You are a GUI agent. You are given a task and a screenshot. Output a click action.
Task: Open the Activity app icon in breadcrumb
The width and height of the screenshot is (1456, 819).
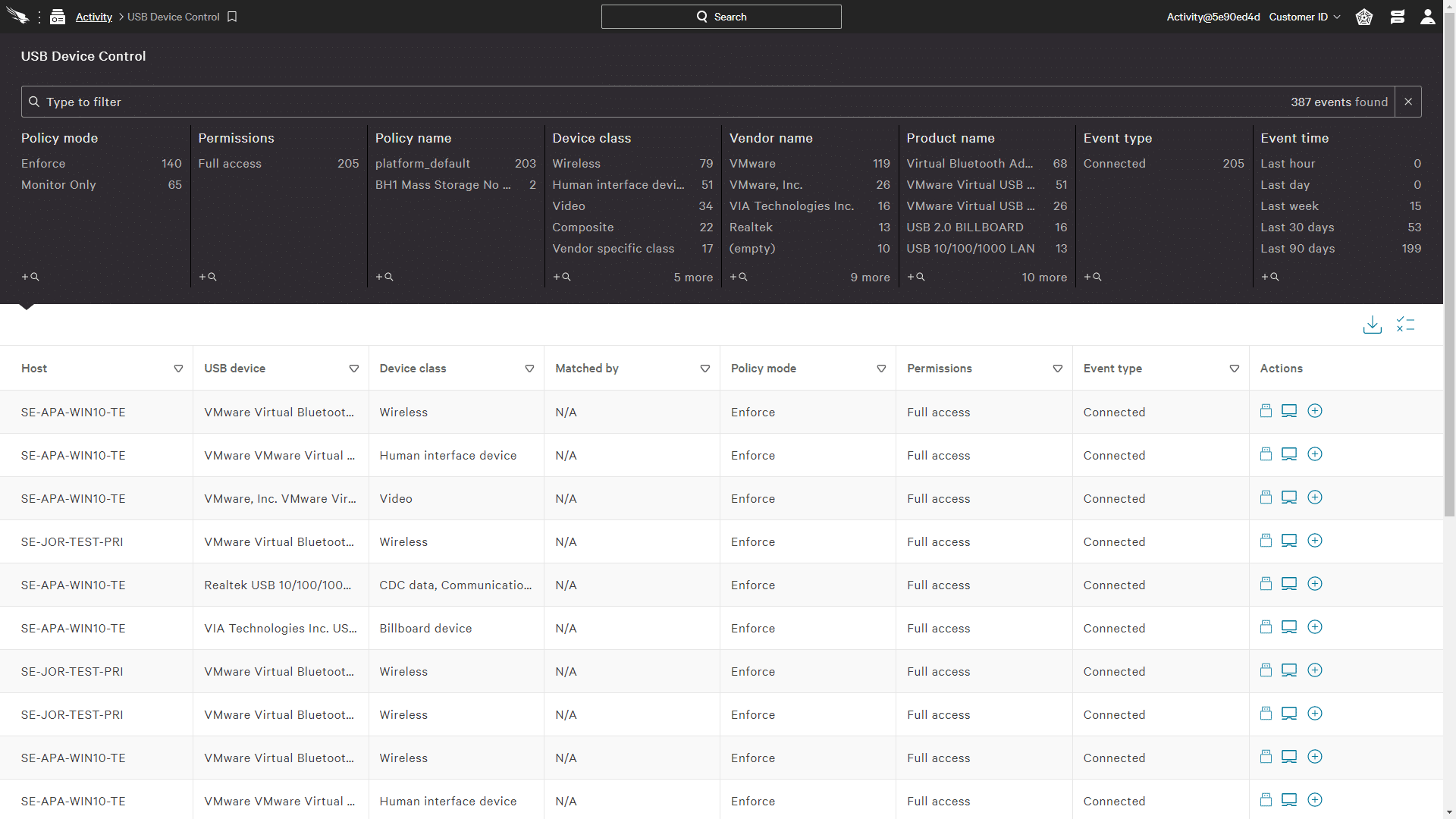(58, 17)
